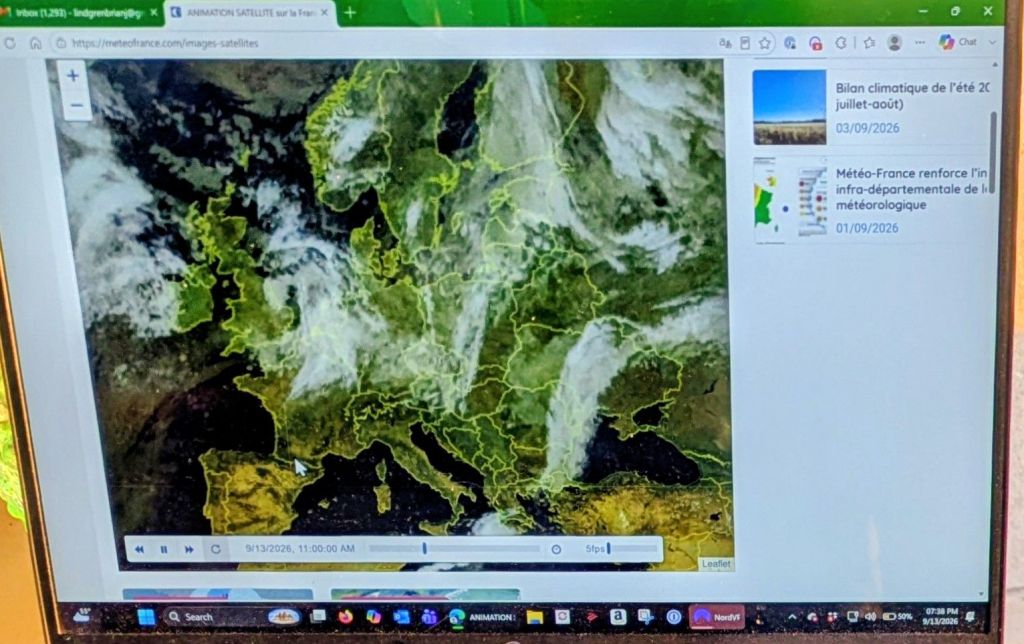Click the browser address bar URL
This screenshot has width=1024, height=644.
tap(165, 43)
